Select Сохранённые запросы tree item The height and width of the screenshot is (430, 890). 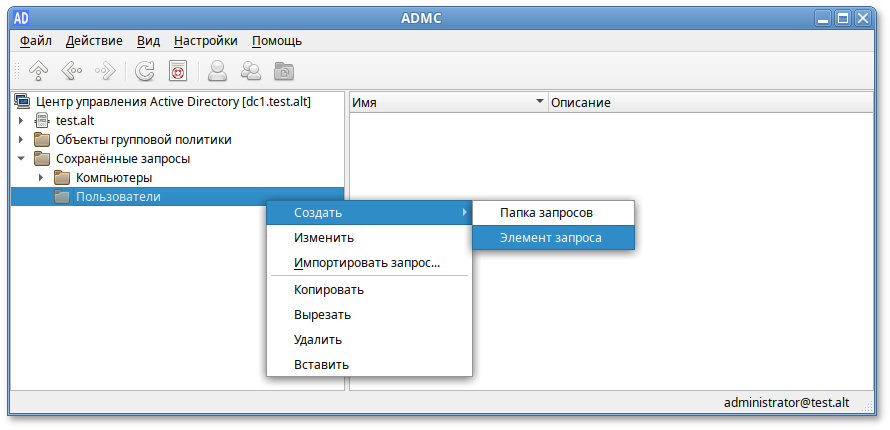(123, 159)
